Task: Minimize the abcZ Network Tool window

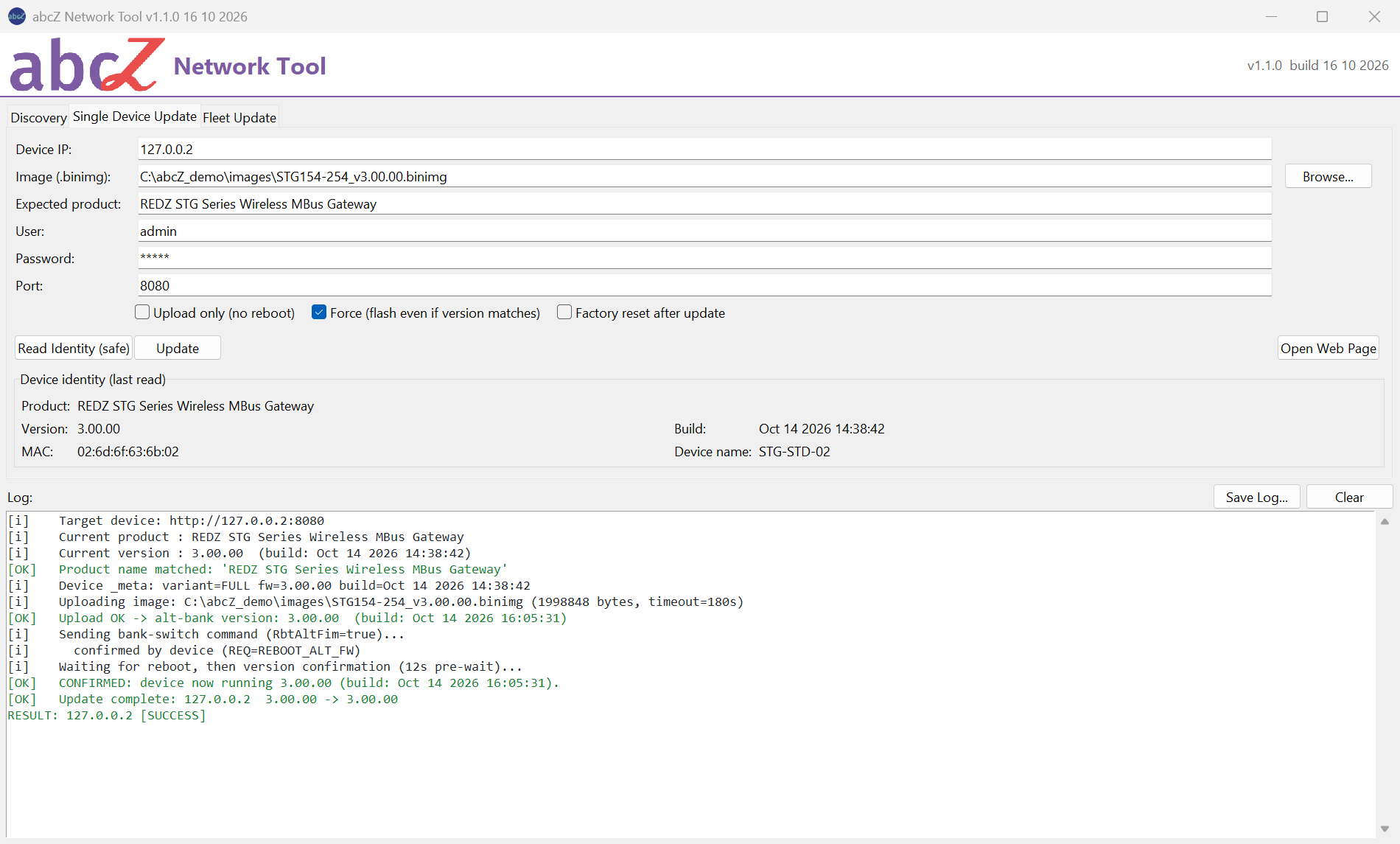Action: pyautogui.click(x=1271, y=16)
